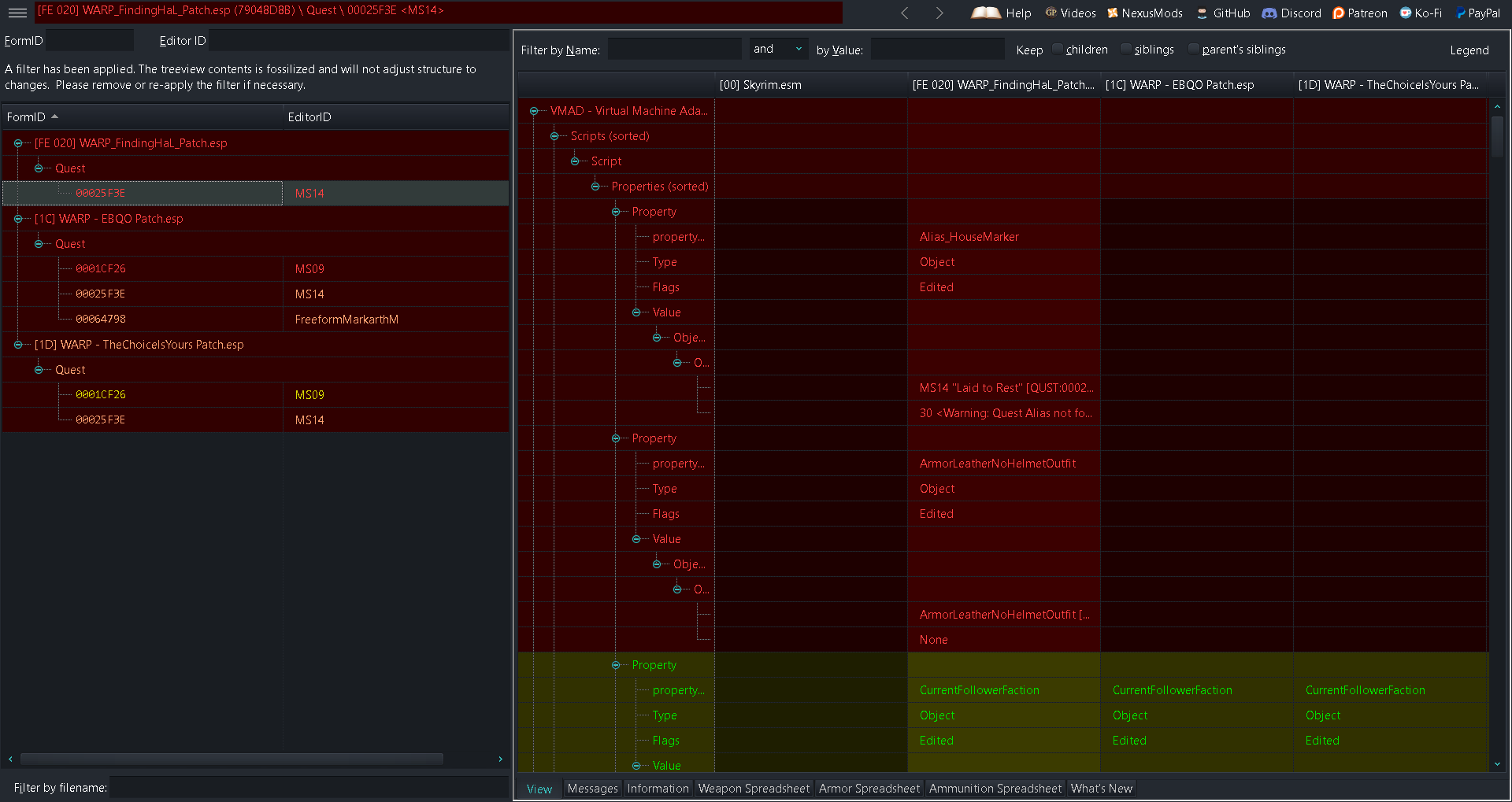Open the Videos link

pos(1070,13)
